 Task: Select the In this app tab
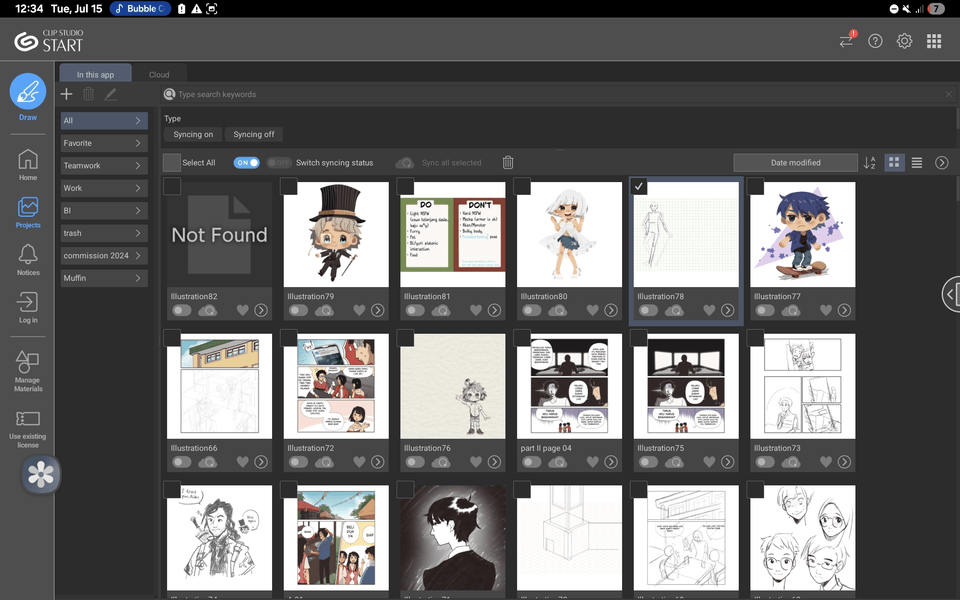(96, 73)
